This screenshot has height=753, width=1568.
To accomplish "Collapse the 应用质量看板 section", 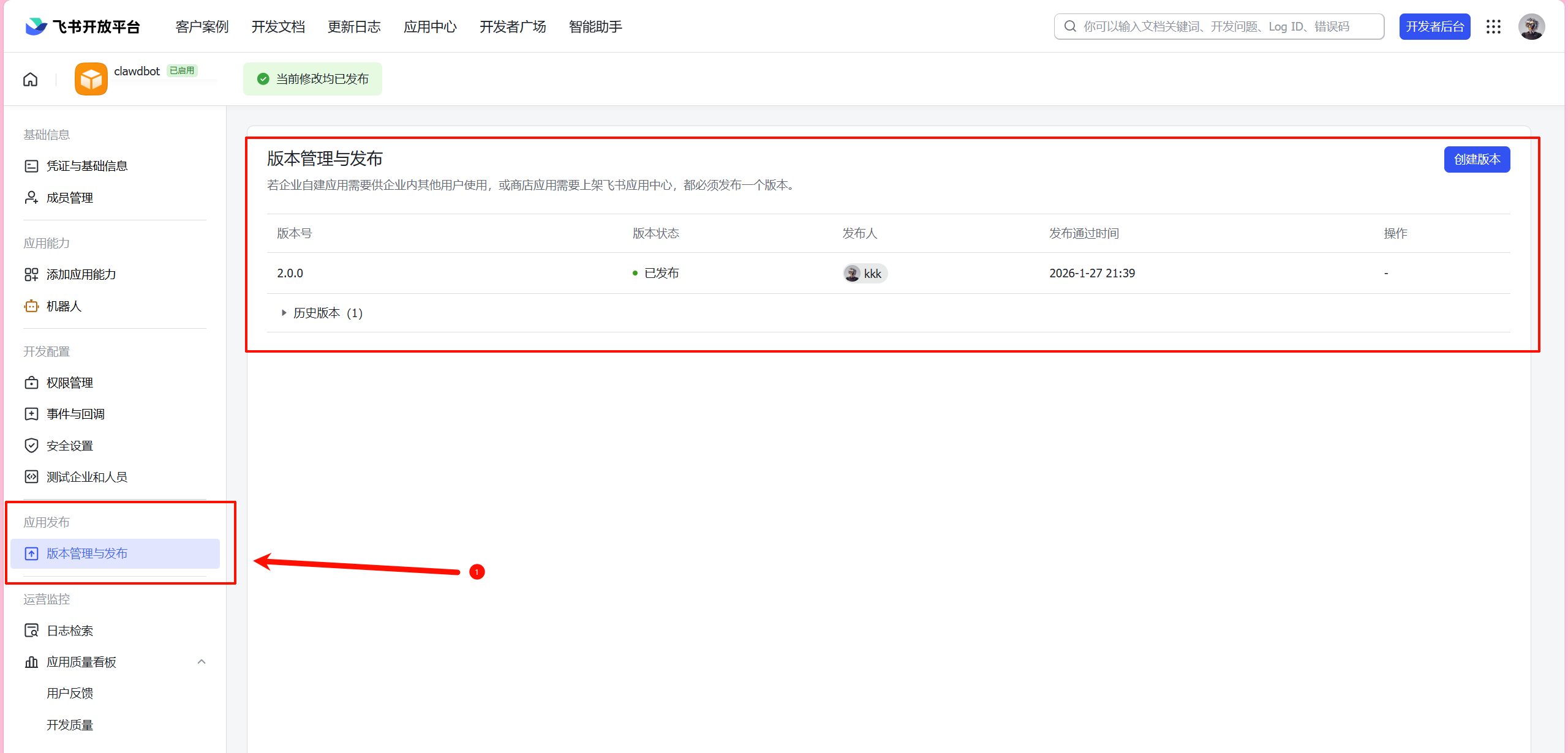I will click(202, 662).
